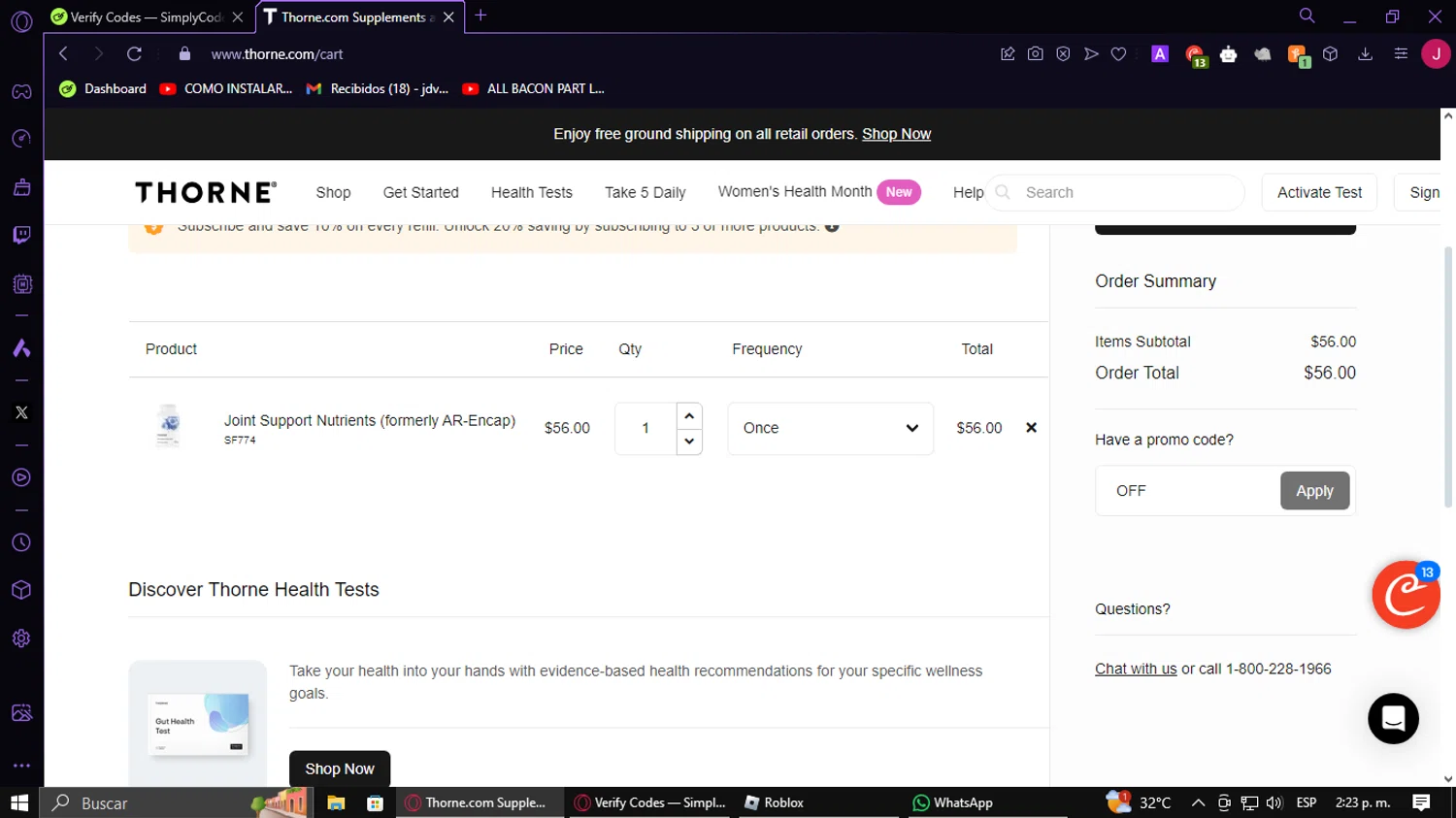Viewport: 1456px width, 818px height.
Task: Open the Shop menu
Action: tap(333, 192)
